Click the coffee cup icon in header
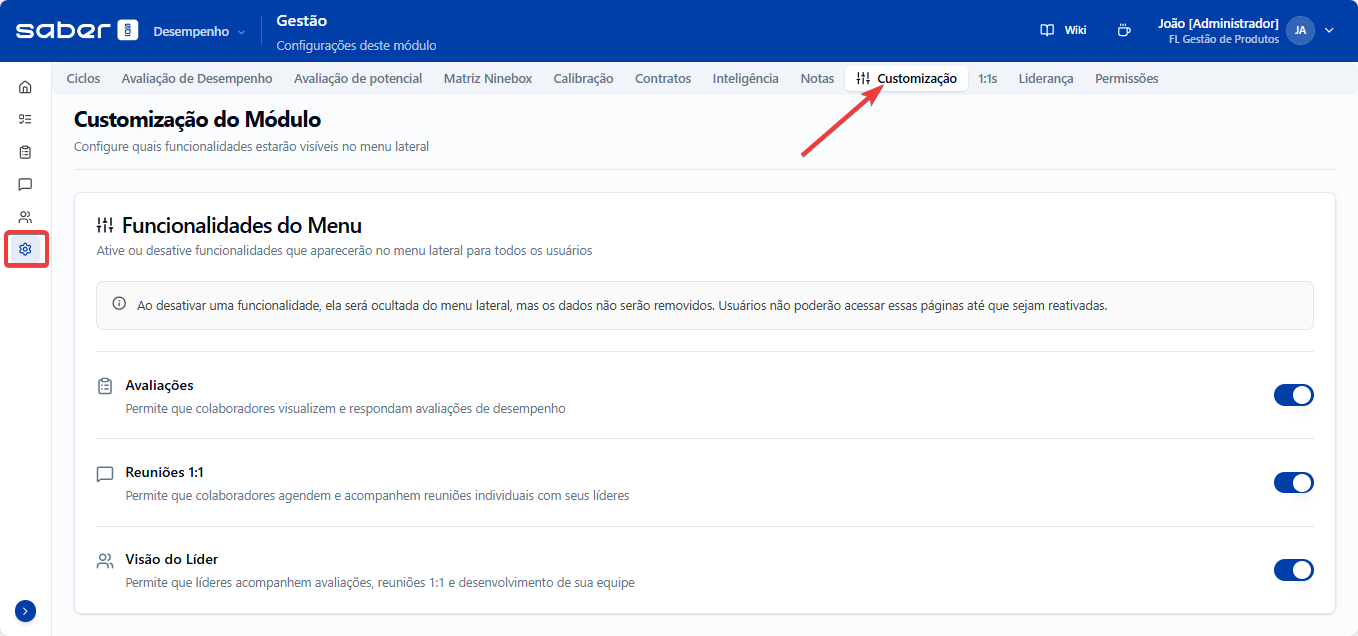Viewport: 1358px width, 636px height. coord(1124,30)
